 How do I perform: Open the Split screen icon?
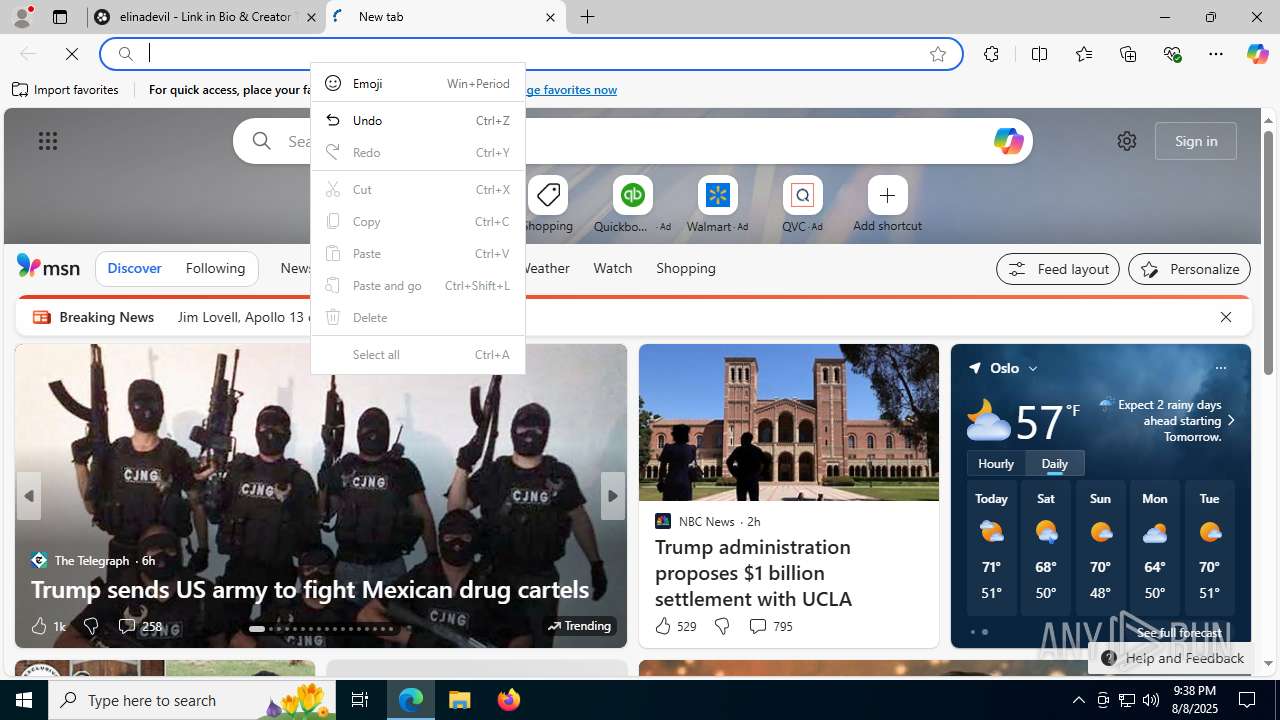click(1039, 54)
